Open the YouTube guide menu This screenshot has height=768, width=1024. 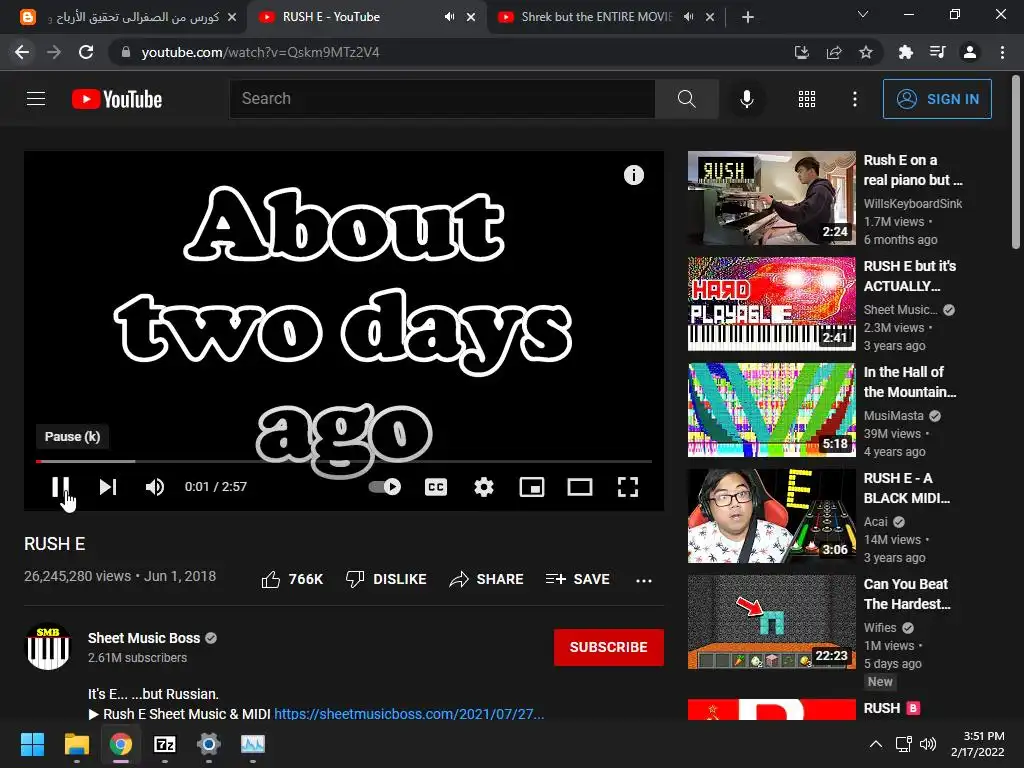point(36,99)
